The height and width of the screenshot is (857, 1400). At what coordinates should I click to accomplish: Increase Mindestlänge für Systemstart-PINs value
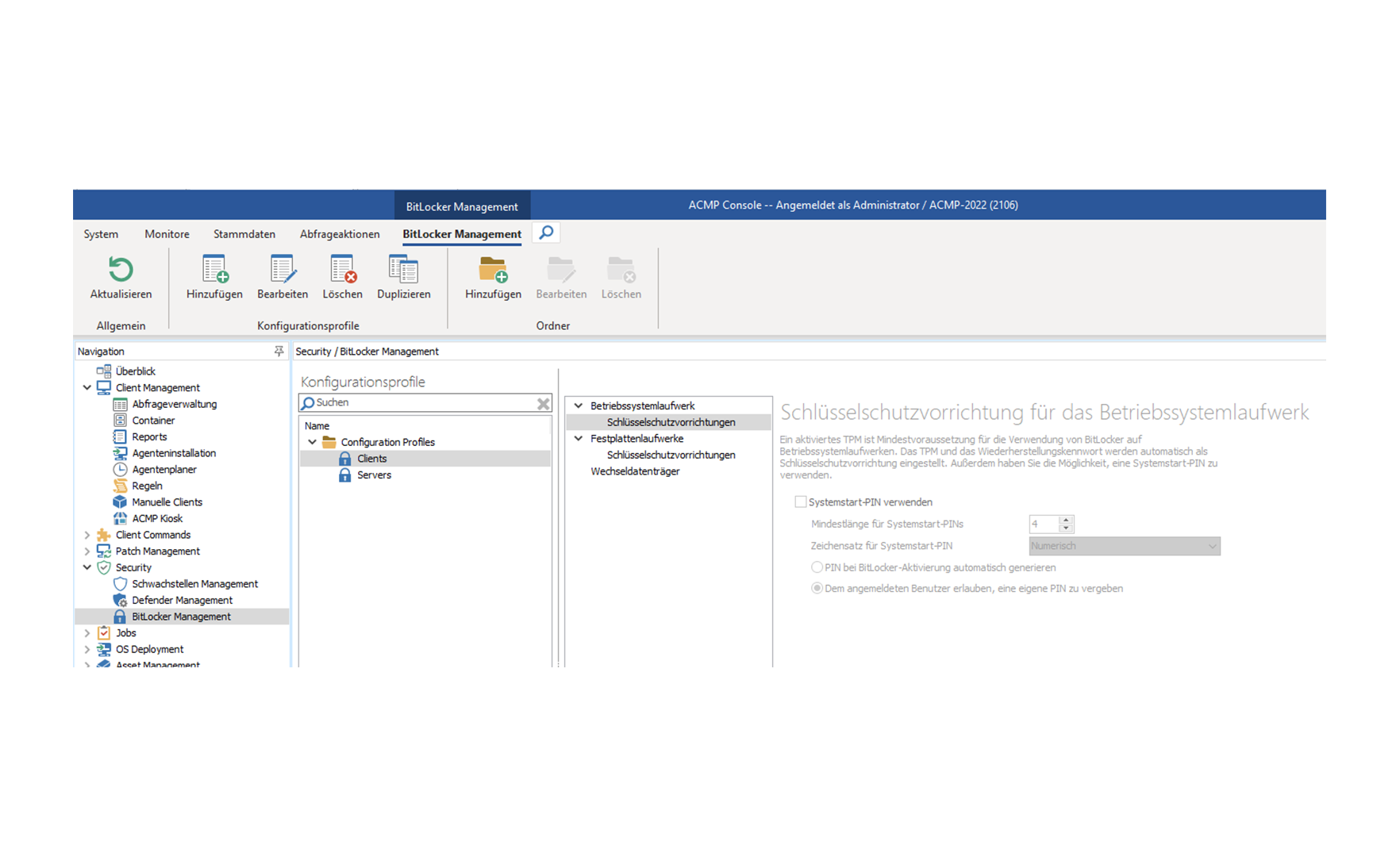click(1066, 520)
